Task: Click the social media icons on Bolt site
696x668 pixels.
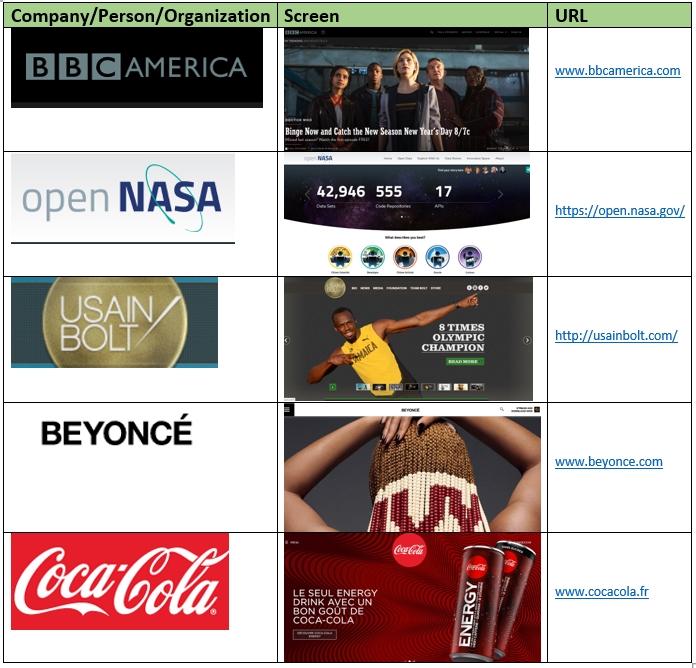Action: (478, 288)
